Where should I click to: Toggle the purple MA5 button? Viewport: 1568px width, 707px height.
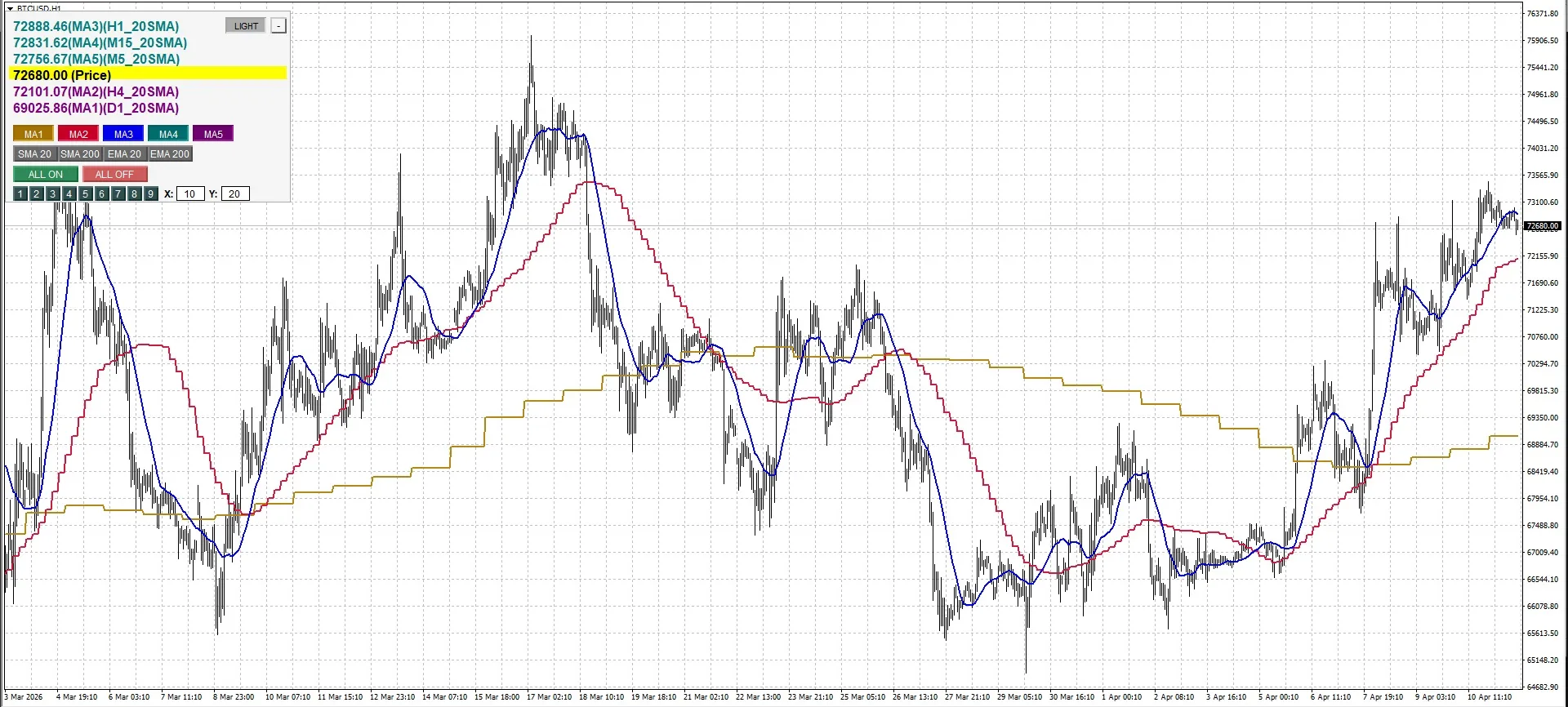(x=213, y=134)
